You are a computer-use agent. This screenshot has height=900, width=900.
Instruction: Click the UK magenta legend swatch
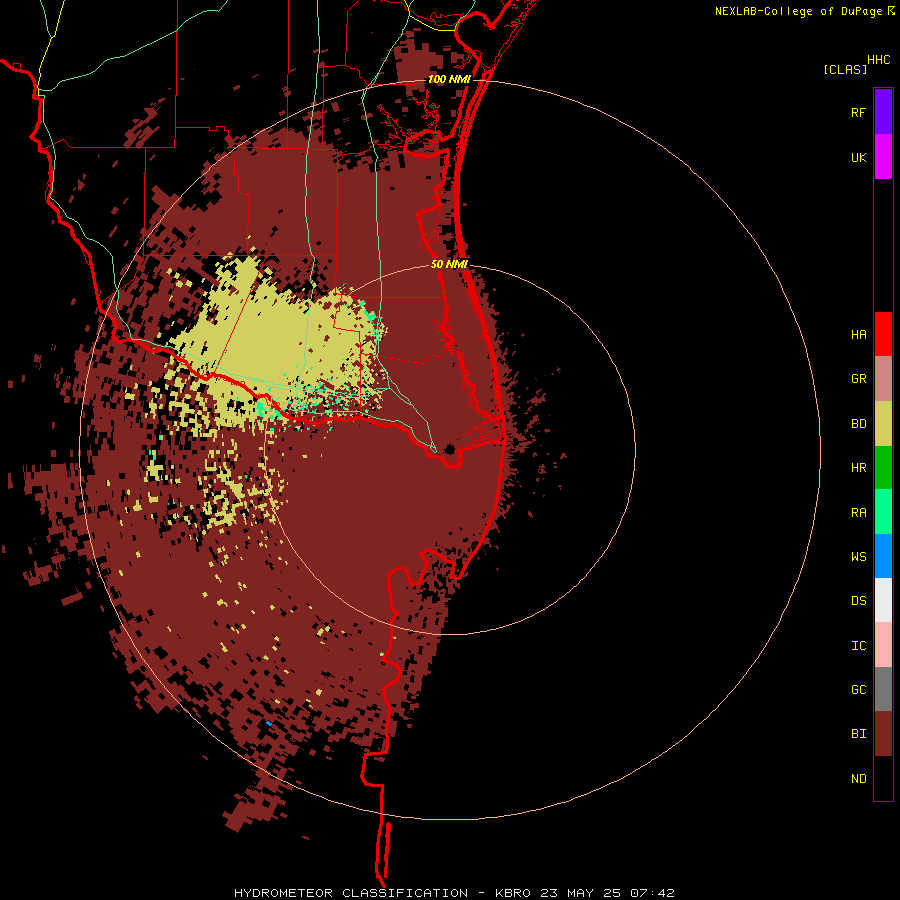coord(883,156)
